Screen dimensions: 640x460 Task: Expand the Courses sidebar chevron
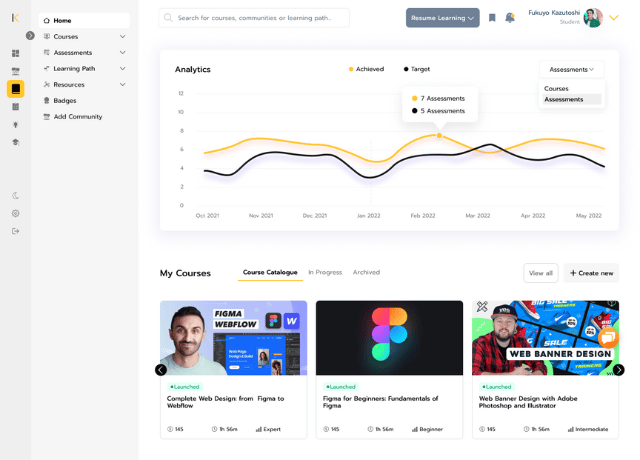tap(122, 36)
